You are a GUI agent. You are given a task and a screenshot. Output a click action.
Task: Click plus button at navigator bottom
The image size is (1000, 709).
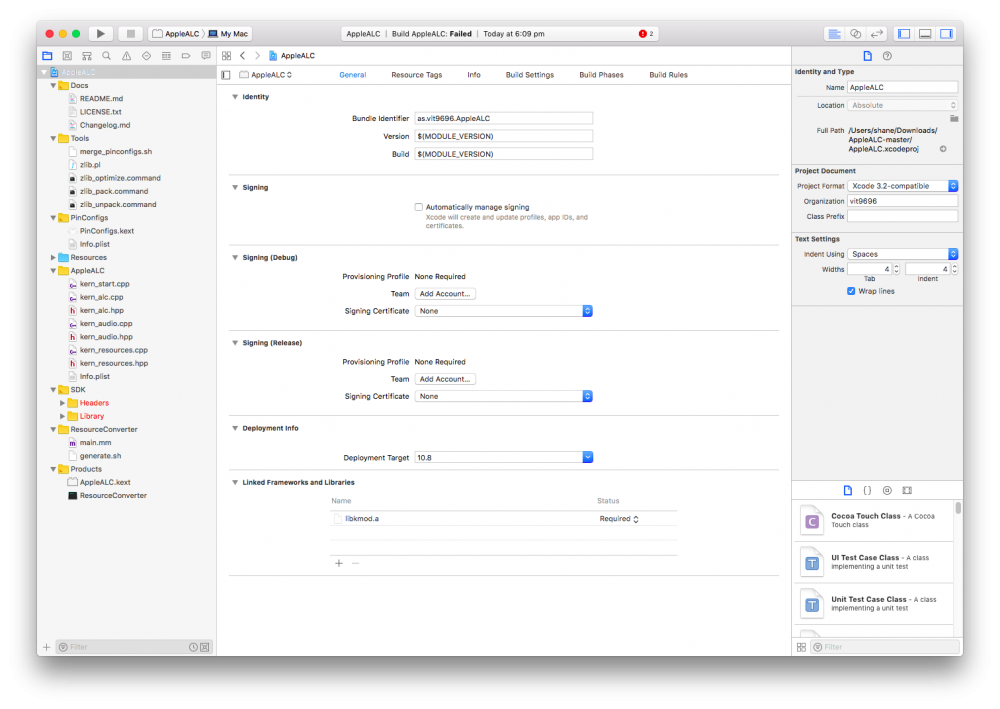pyautogui.click(x=47, y=647)
